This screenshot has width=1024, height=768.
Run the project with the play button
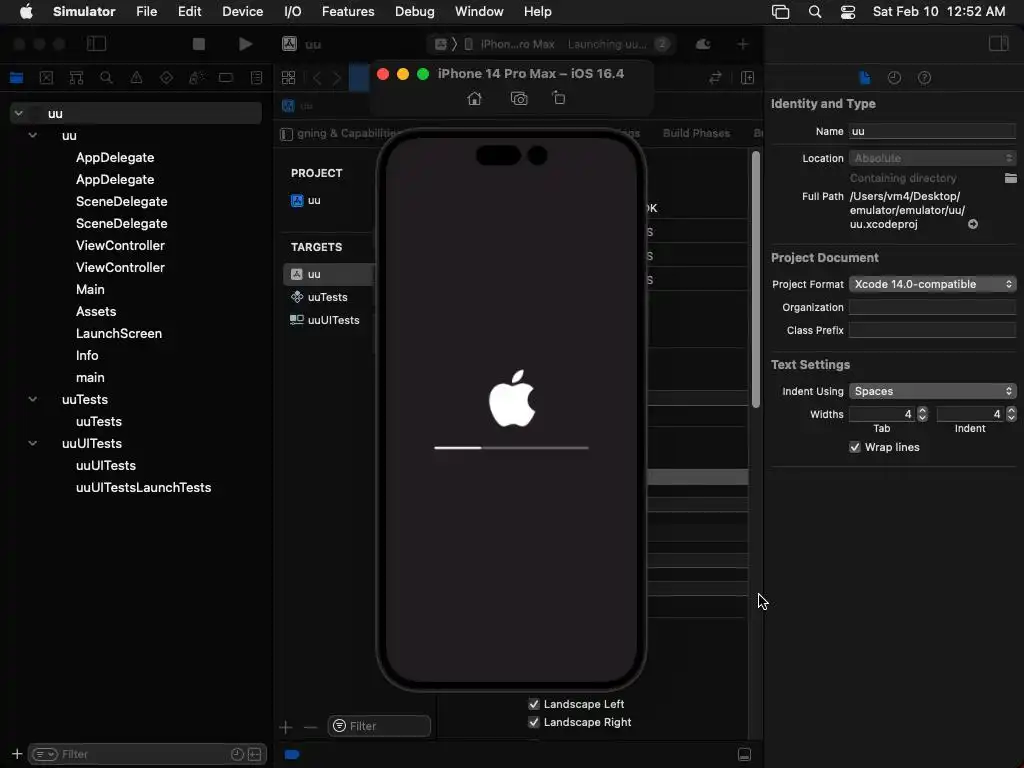246,44
